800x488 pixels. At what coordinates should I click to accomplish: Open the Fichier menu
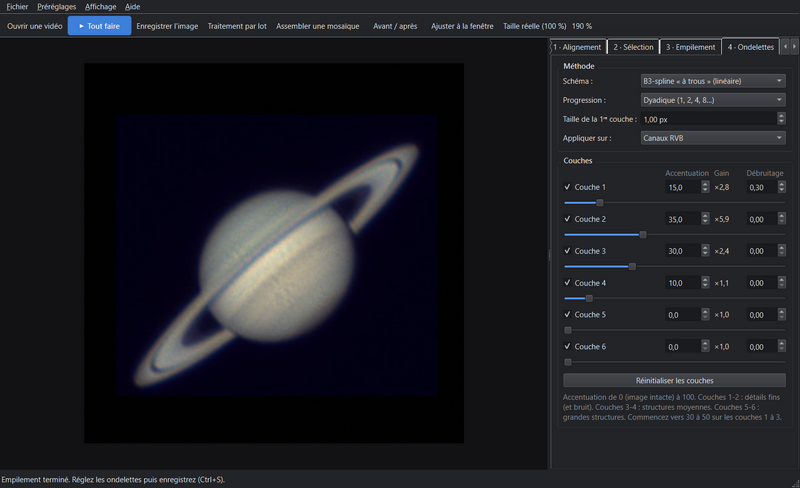pyautogui.click(x=17, y=7)
